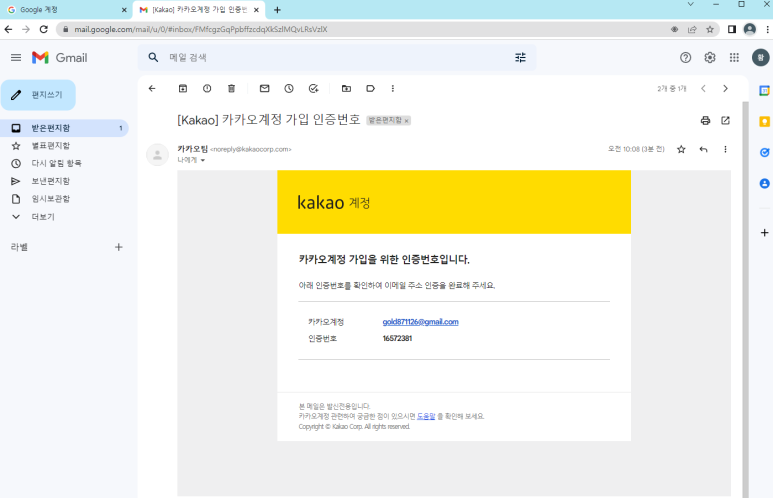Go to newer email arrow

pos(703,89)
